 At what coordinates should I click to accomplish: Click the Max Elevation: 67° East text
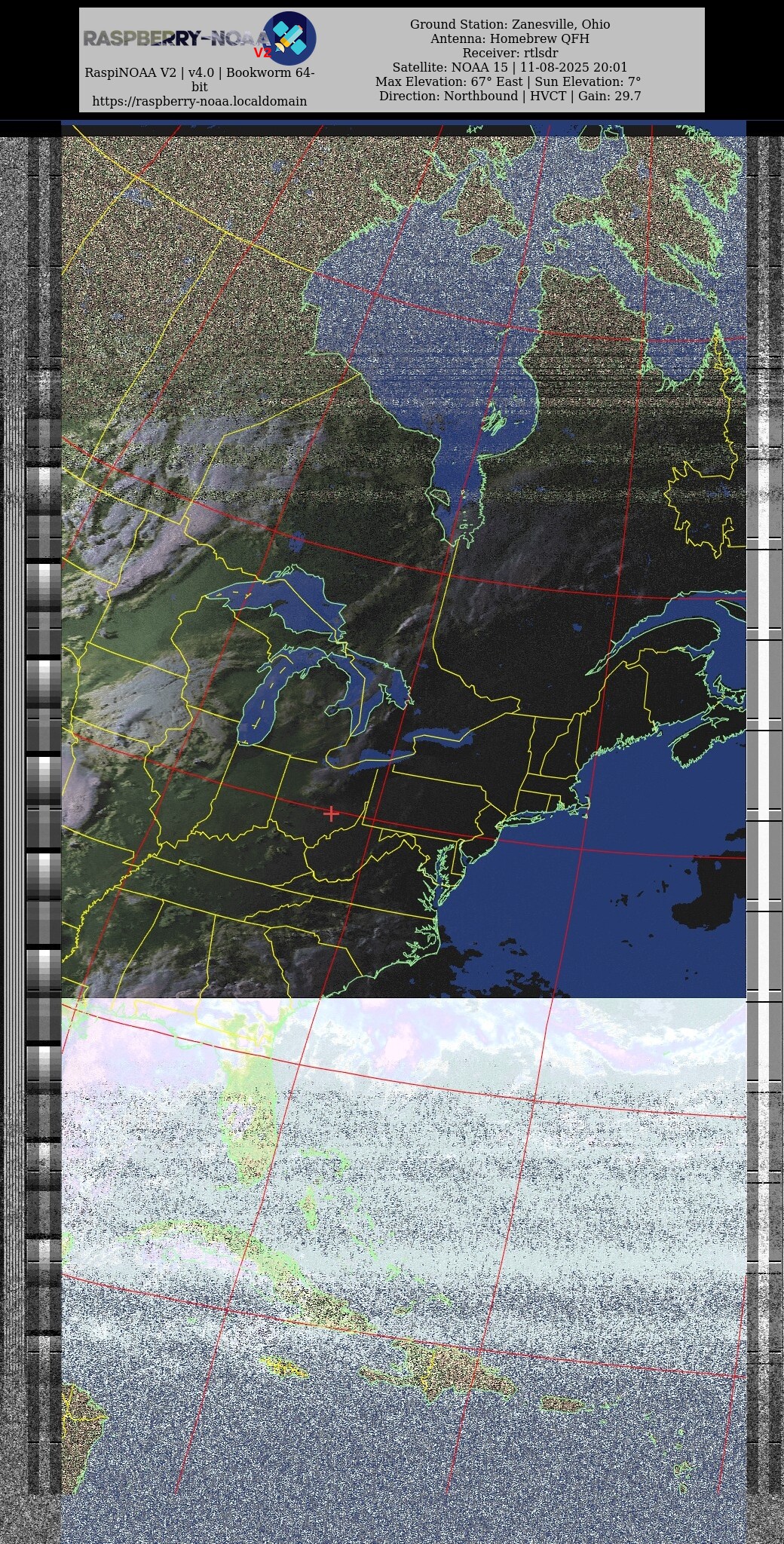[x=449, y=81]
